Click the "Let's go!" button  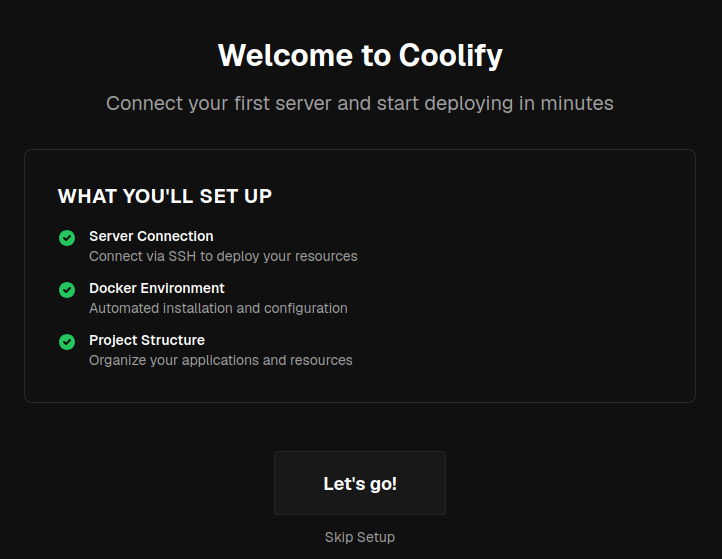click(x=360, y=483)
